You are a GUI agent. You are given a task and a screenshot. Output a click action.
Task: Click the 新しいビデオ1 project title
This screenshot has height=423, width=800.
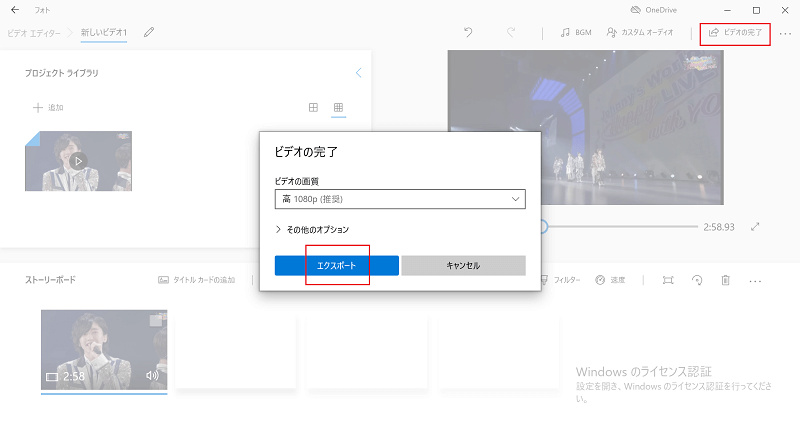[104, 32]
